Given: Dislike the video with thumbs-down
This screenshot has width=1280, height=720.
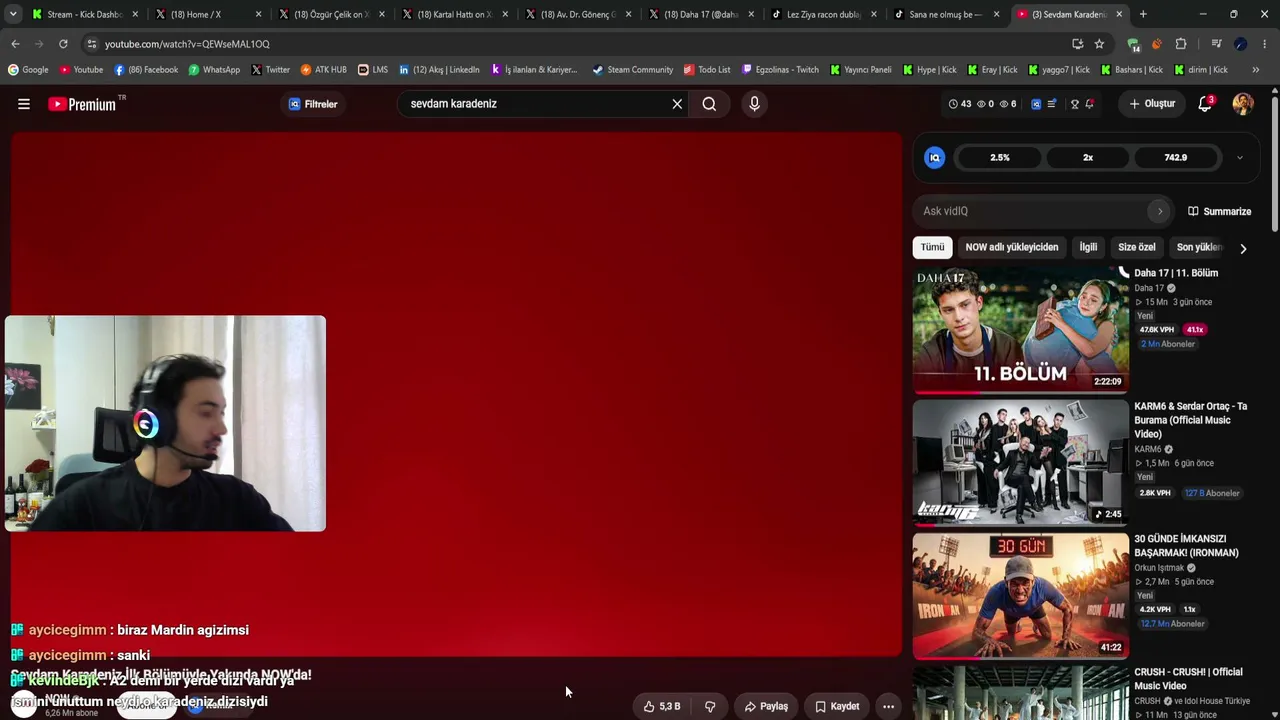Looking at the screenshot, I should (710, 706).
